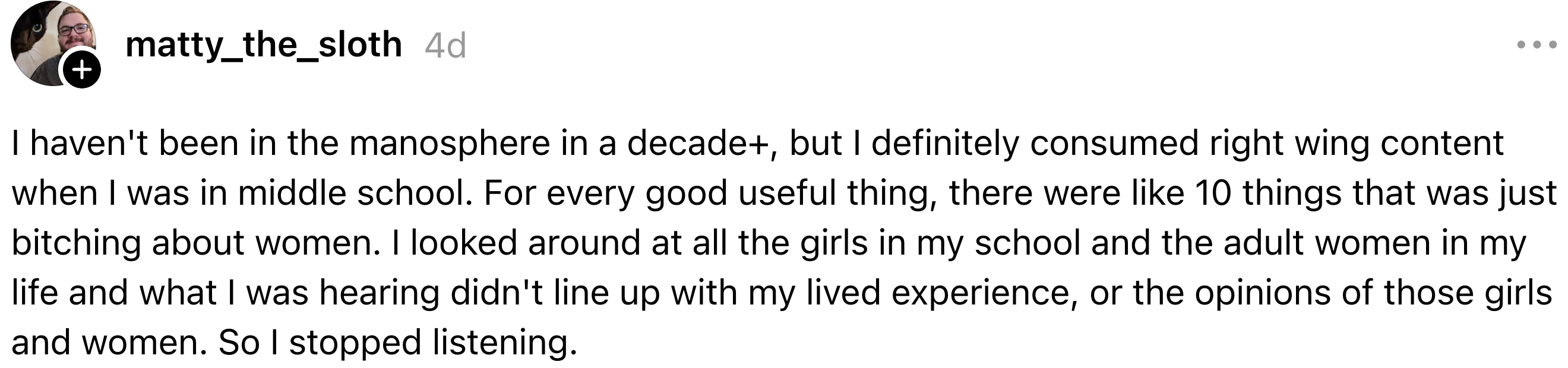Screen dimensions: 1568x368
Task: Click the word "manosphere" in the post
Action: [x=449, y=144]
